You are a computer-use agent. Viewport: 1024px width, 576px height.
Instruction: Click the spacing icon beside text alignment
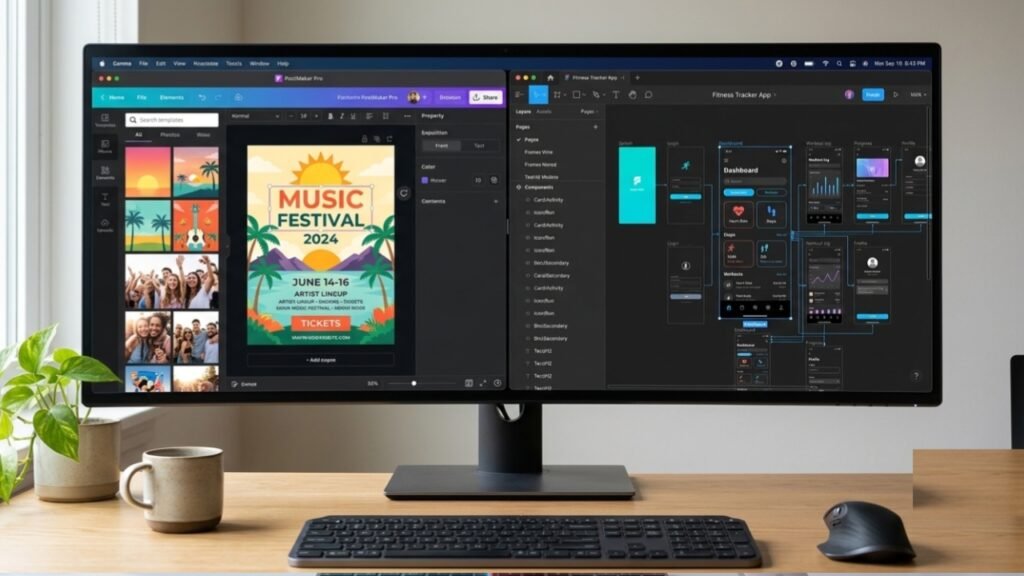click(x=385, y=116)
